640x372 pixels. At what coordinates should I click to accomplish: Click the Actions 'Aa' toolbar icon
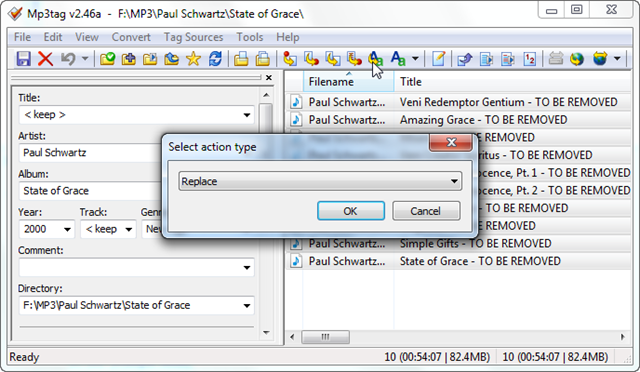click(x=398, y=59)
